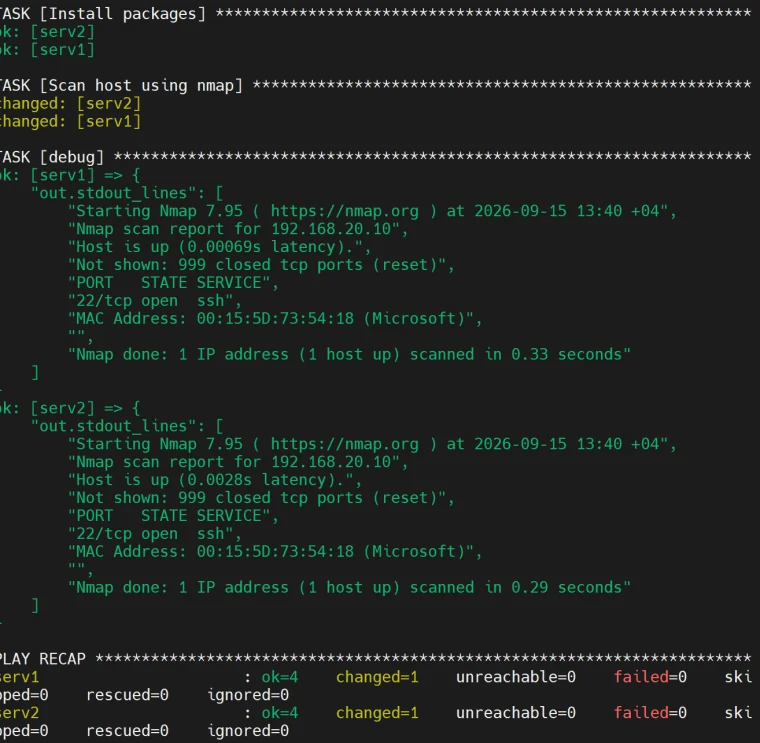The height and width of the screenshot is (743, 760).
Task: Click 'changed: [serv2]' status line
Action: (70, 104)
